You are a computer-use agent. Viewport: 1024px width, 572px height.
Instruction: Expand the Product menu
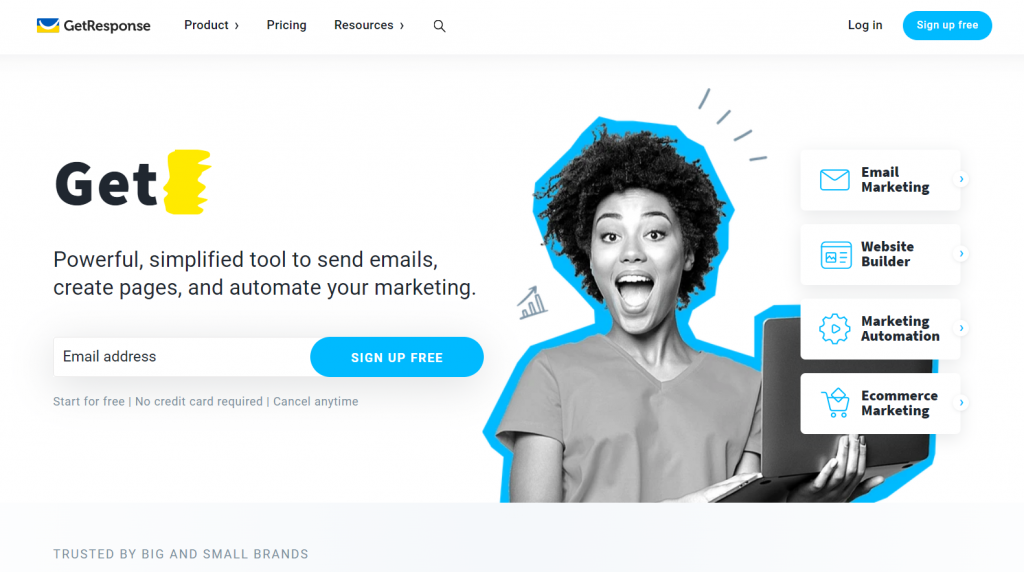[x=212, y=25]
